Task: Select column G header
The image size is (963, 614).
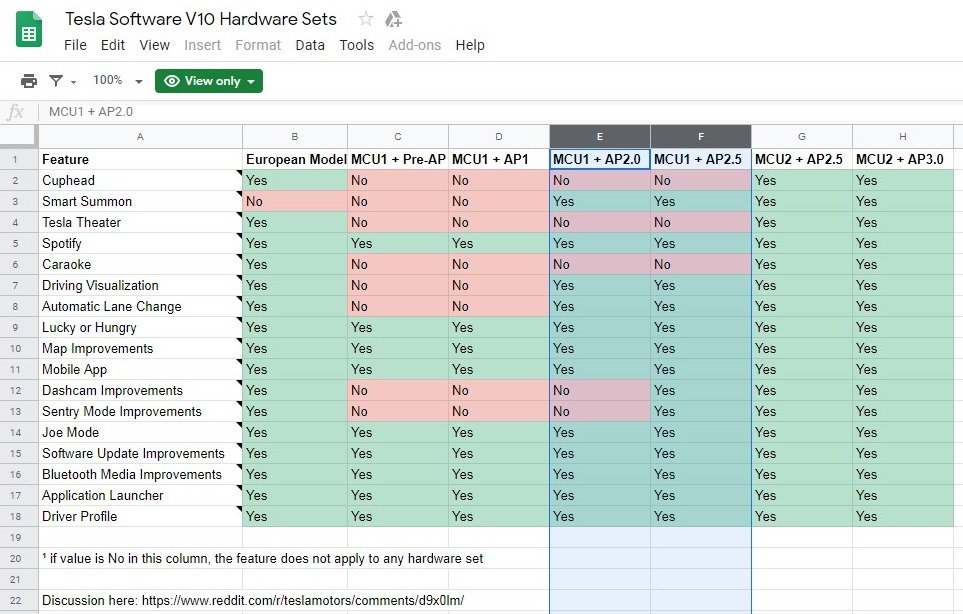Action: click(x=801, y=136)
